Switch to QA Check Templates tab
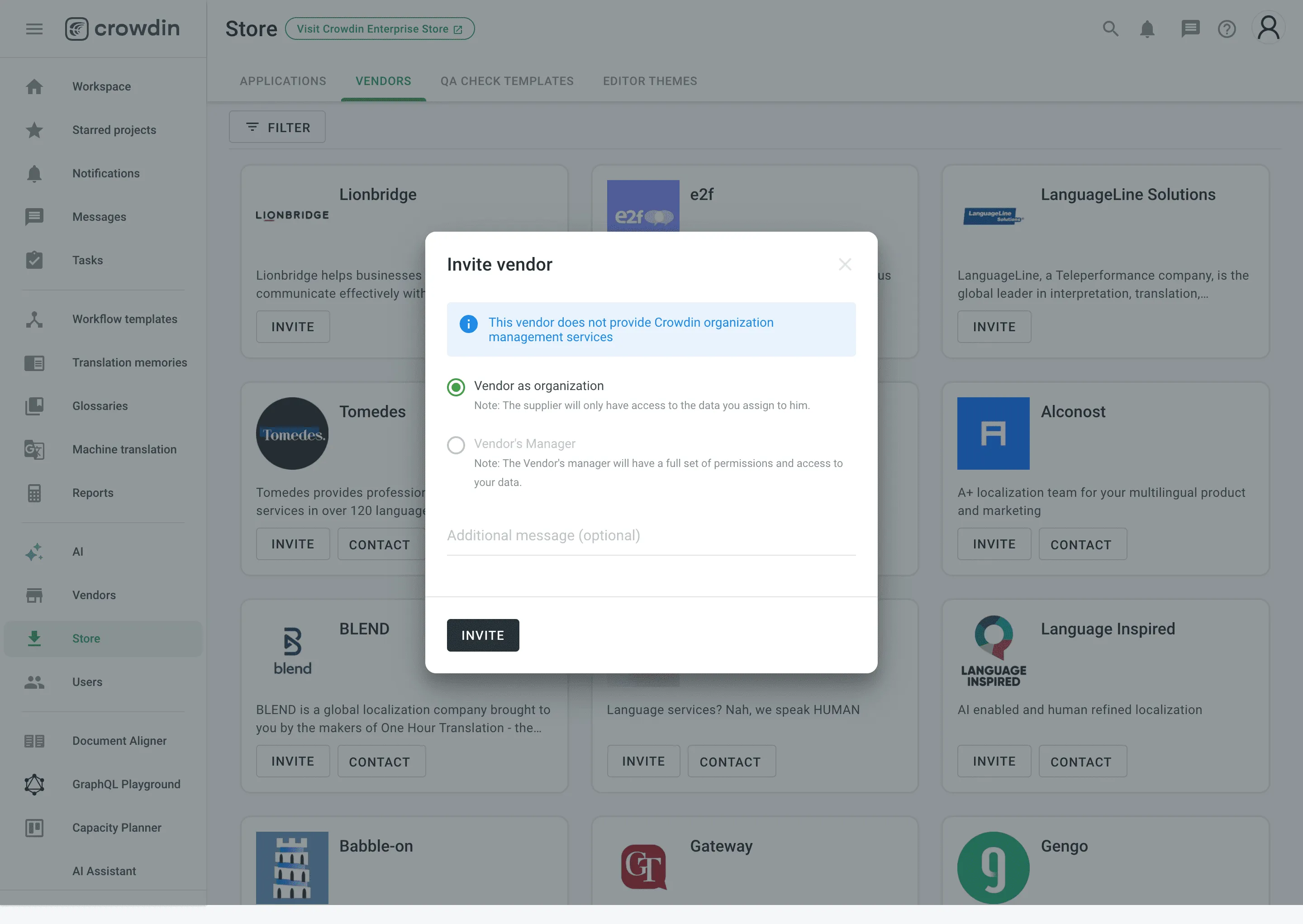Viewport: 1303px width, 924px height. 507,81
